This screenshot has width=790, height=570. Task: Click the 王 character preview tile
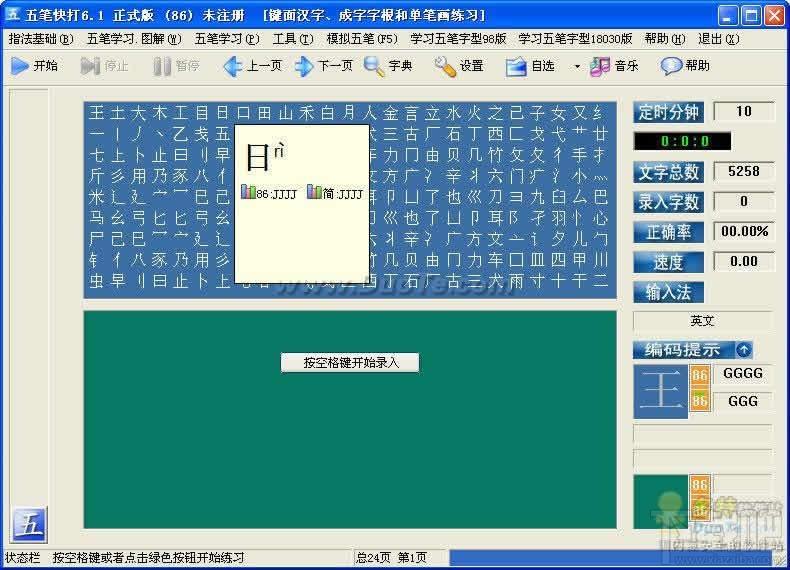(x=660, y=390)
